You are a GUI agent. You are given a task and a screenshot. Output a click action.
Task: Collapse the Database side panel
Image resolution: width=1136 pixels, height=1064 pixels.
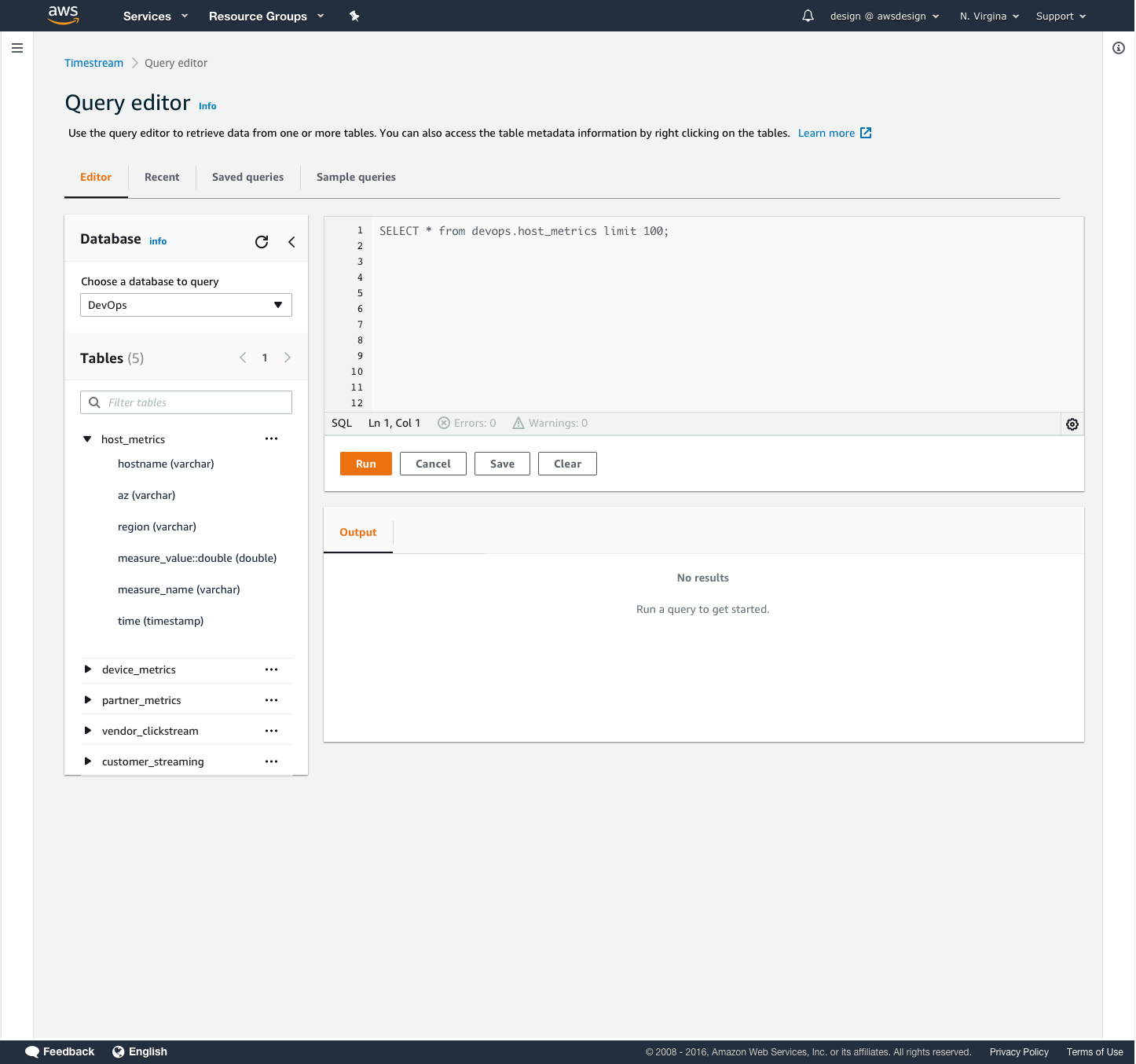pyautogui.click(x=291, y=242)
